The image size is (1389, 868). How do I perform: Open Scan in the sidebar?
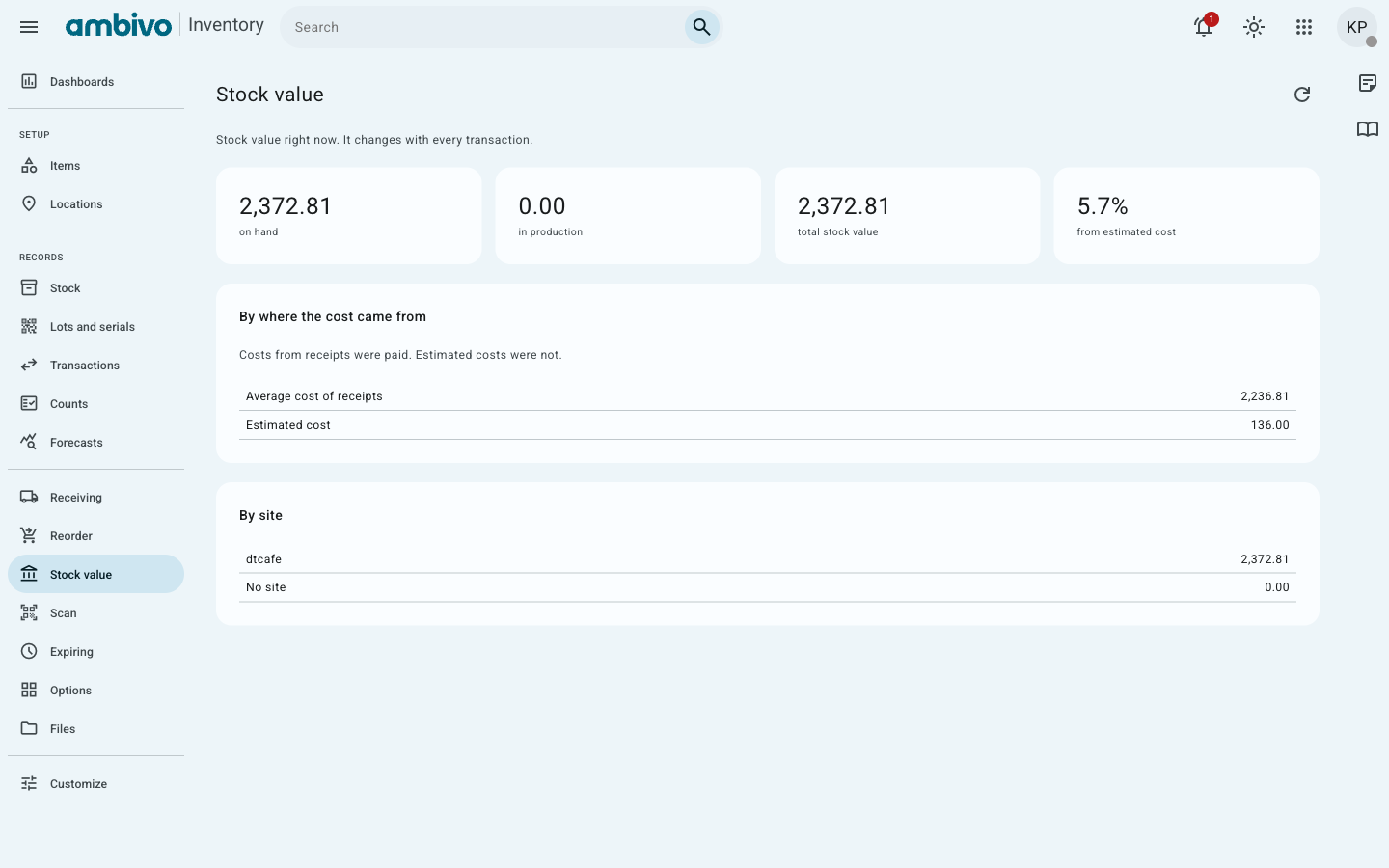[x=95, y=613]
